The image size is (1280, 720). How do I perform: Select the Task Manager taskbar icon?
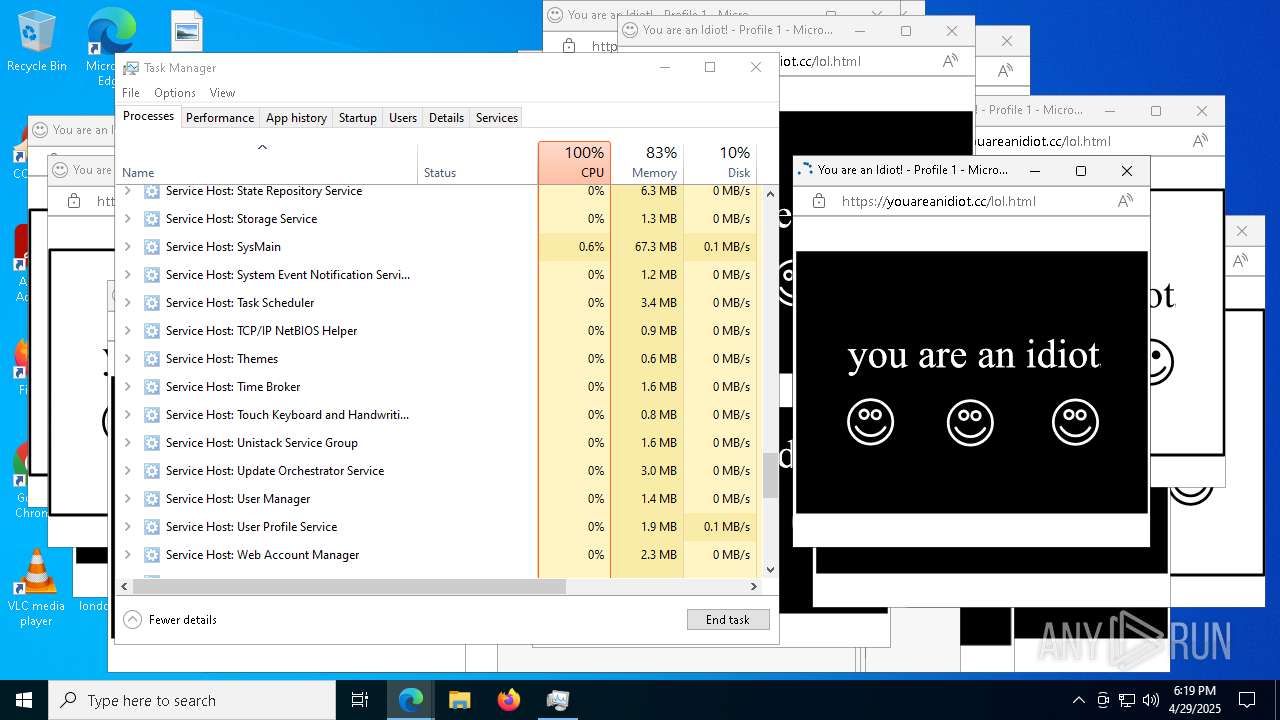click(x=557, y=700)
